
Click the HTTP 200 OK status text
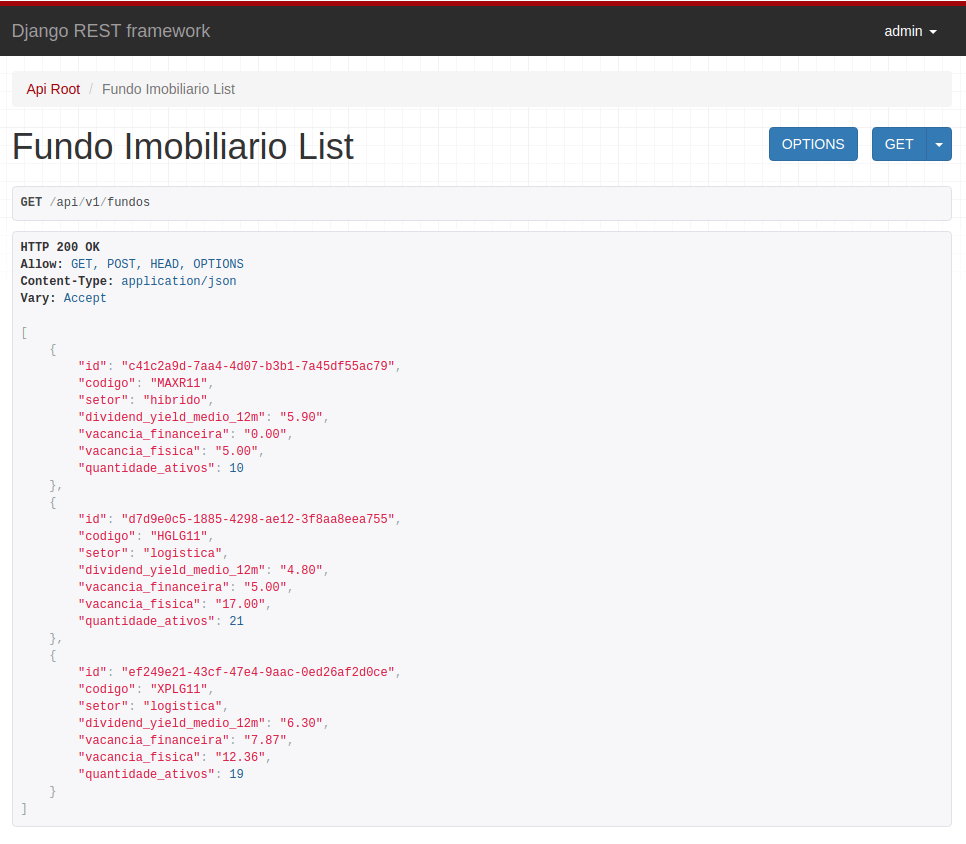60,247
